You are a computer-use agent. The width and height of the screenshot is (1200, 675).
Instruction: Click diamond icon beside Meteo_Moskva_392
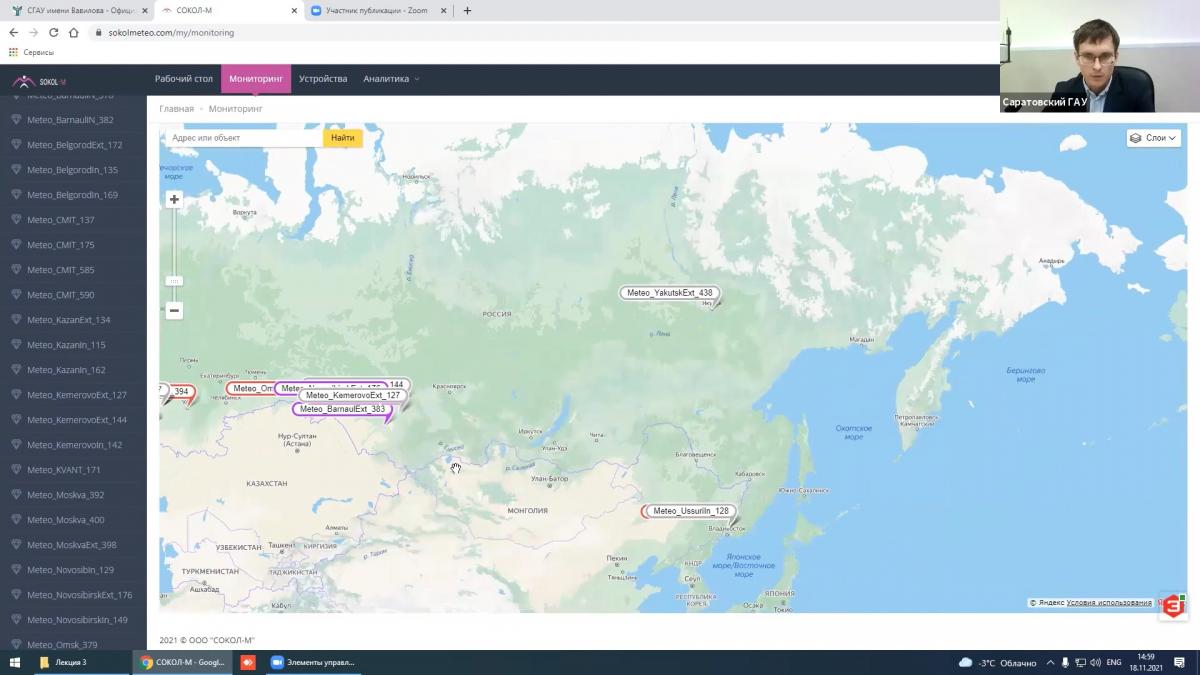pyautogui.click(x=15, y=495)
